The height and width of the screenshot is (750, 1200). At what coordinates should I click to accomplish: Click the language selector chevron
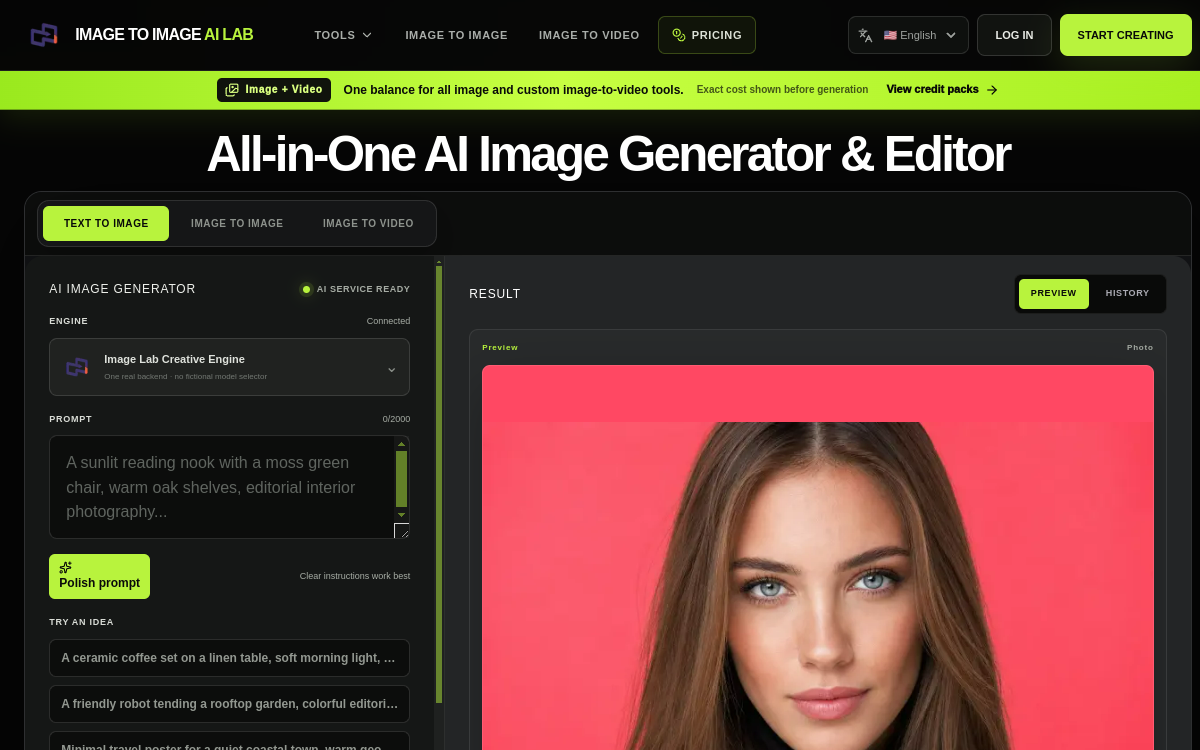pyautogui.click(x=950, y=35)
